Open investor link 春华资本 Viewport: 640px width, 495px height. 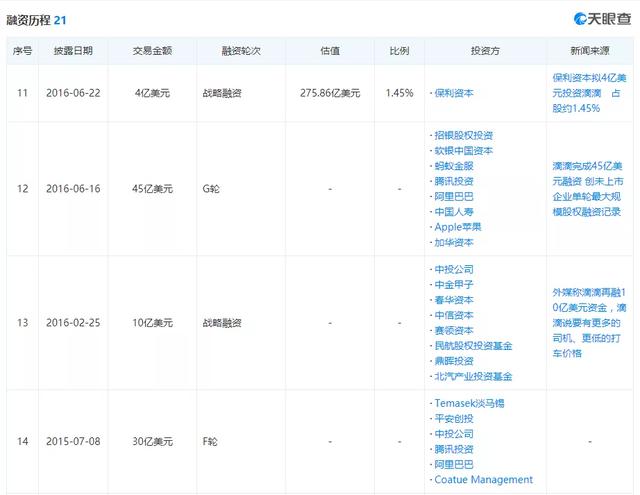454,300
